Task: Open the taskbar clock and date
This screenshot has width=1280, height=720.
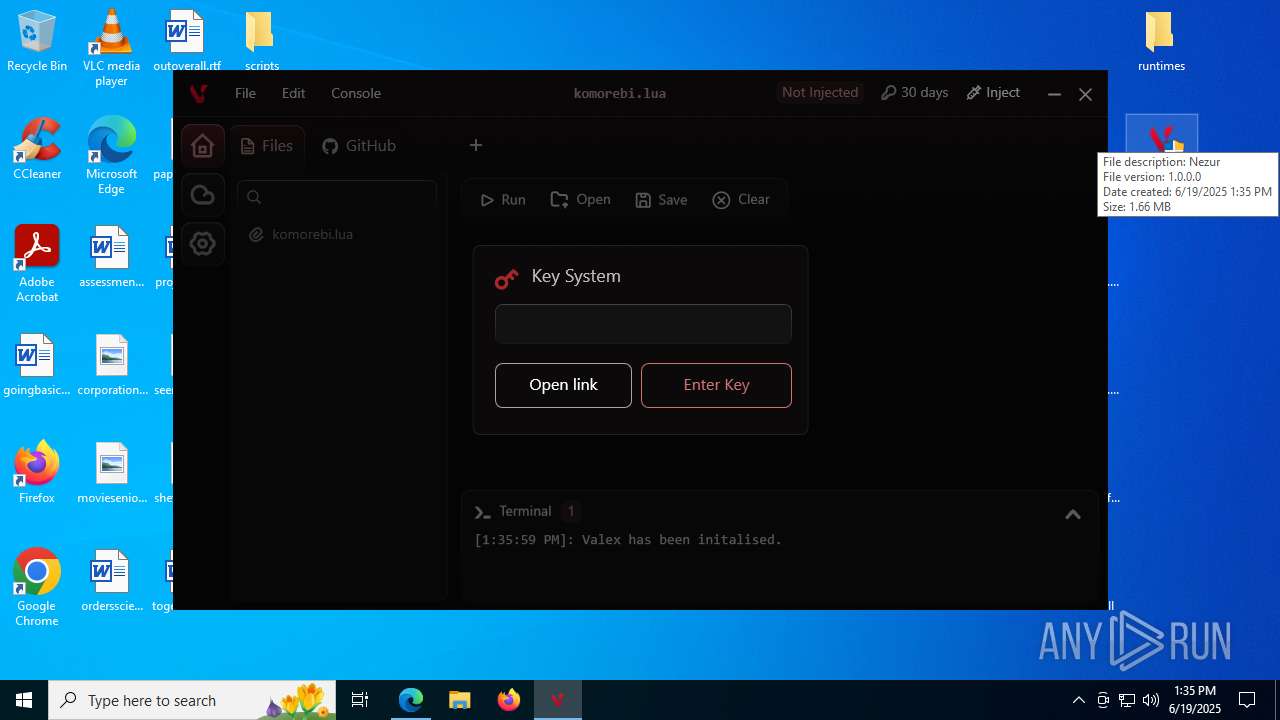Action: [x=1195, y=700]
